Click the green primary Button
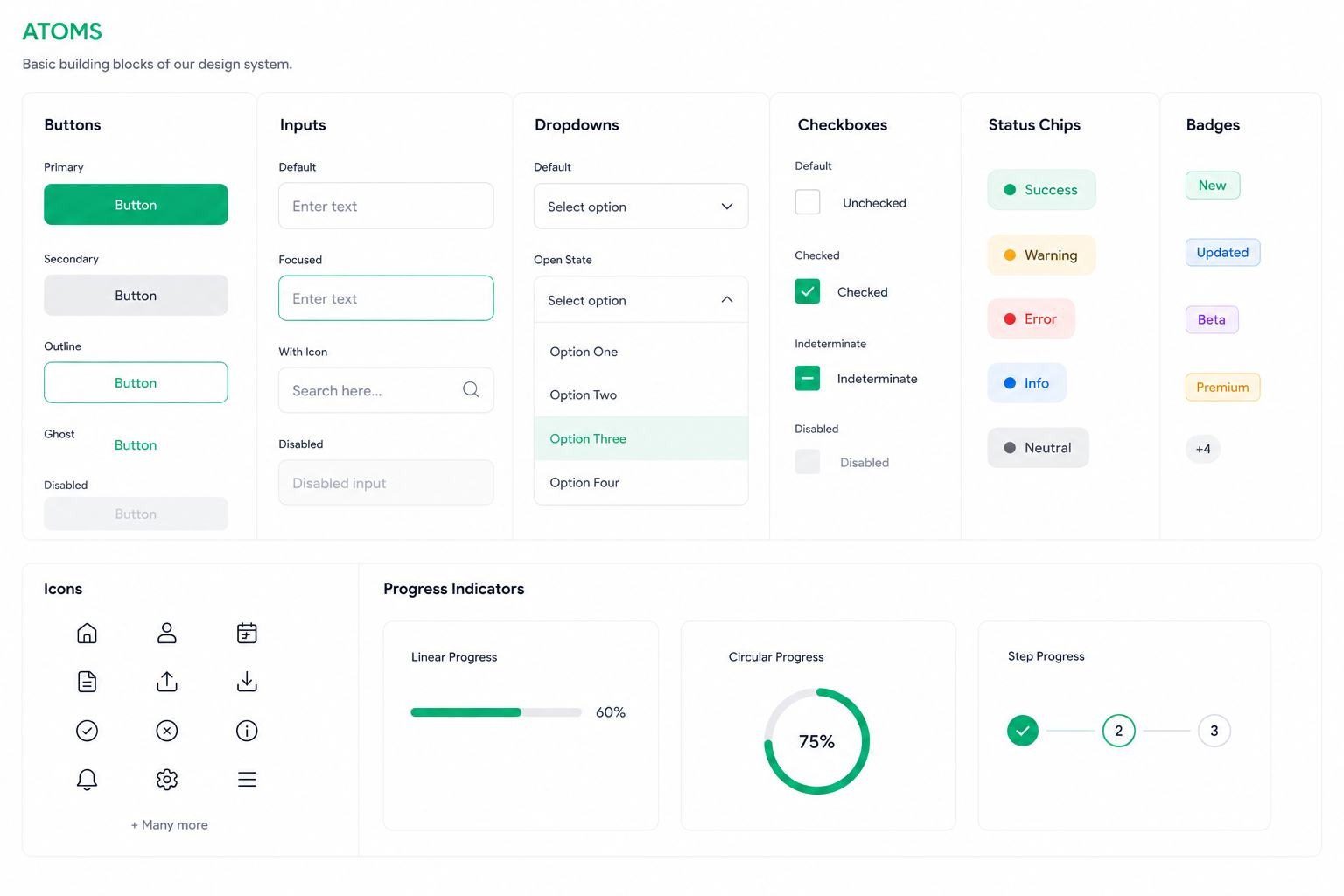This screenshot has width=1344, height=896. (x=136, y=205)
